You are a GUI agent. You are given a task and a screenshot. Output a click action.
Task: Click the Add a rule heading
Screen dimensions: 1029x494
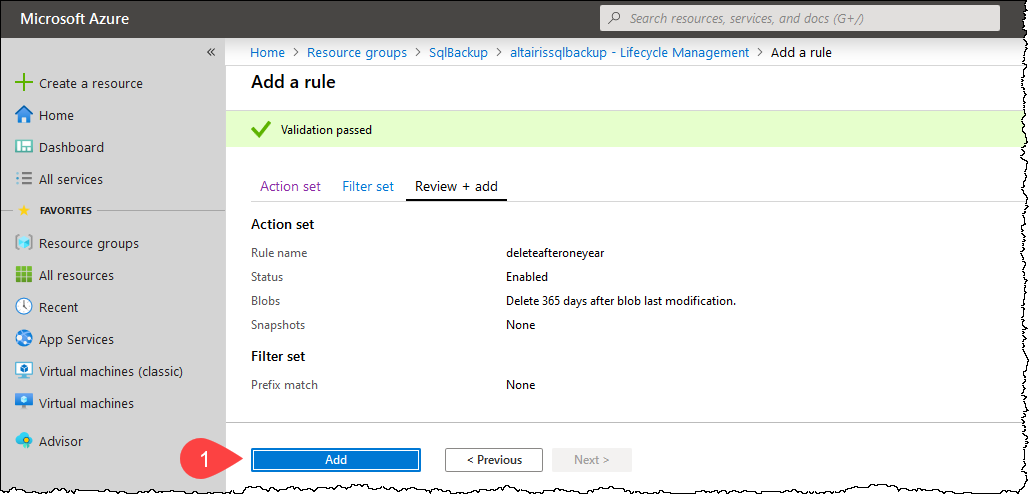293,82
